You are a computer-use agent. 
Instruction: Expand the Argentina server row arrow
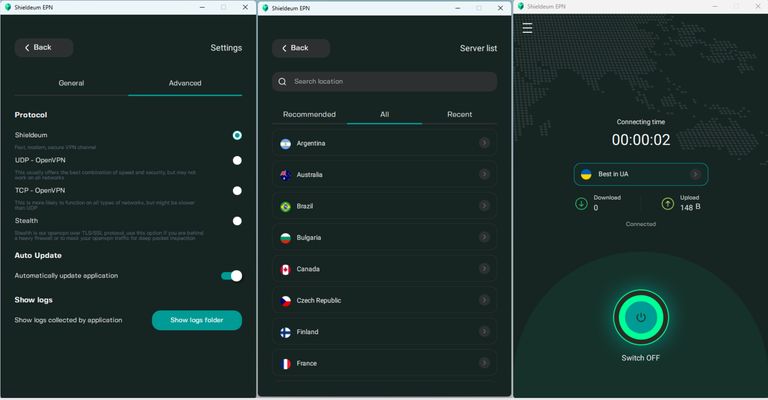coord(484,142)
